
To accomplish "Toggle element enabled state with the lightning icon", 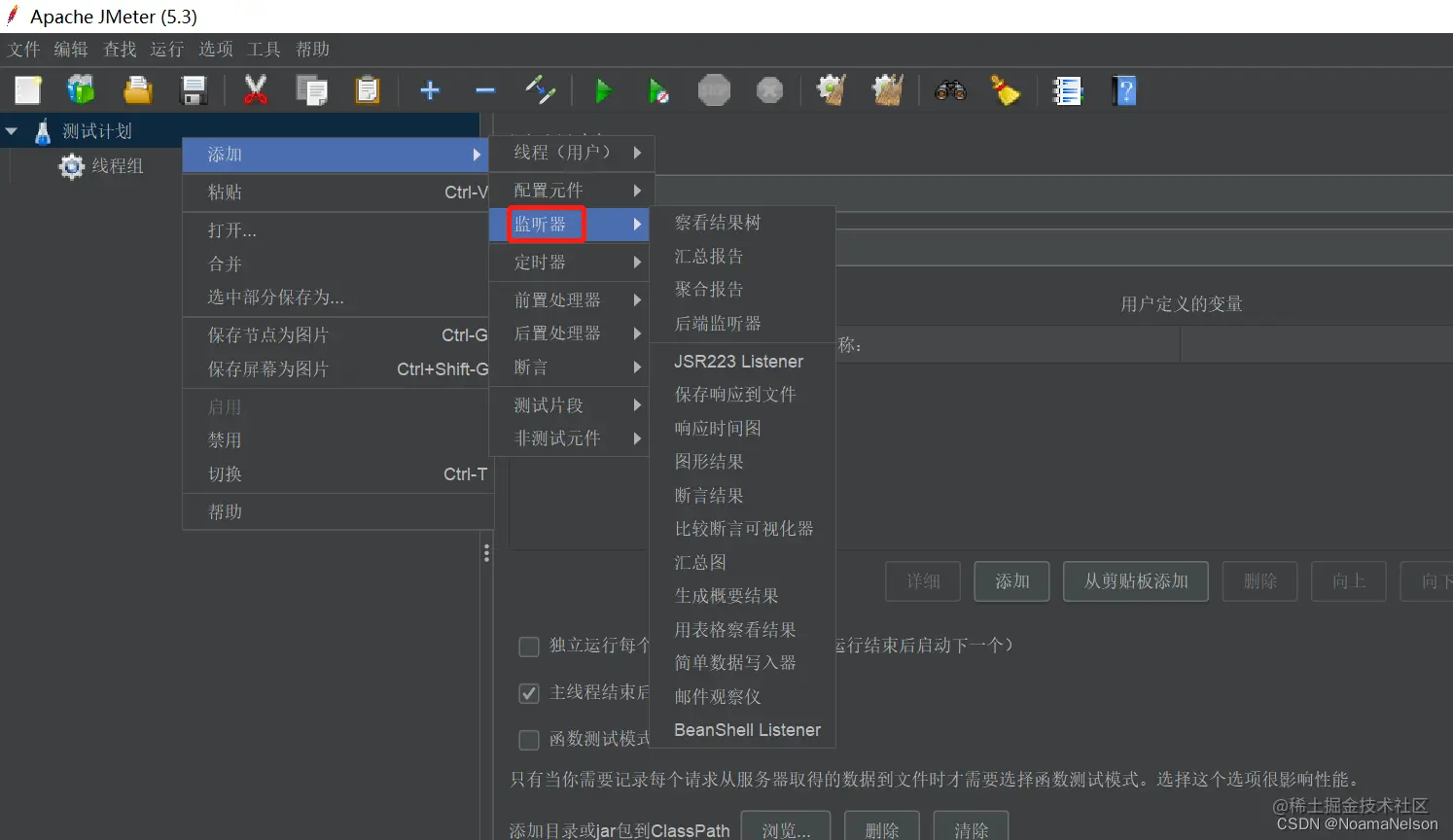I will pyautogui.click(x=541, y=89).
